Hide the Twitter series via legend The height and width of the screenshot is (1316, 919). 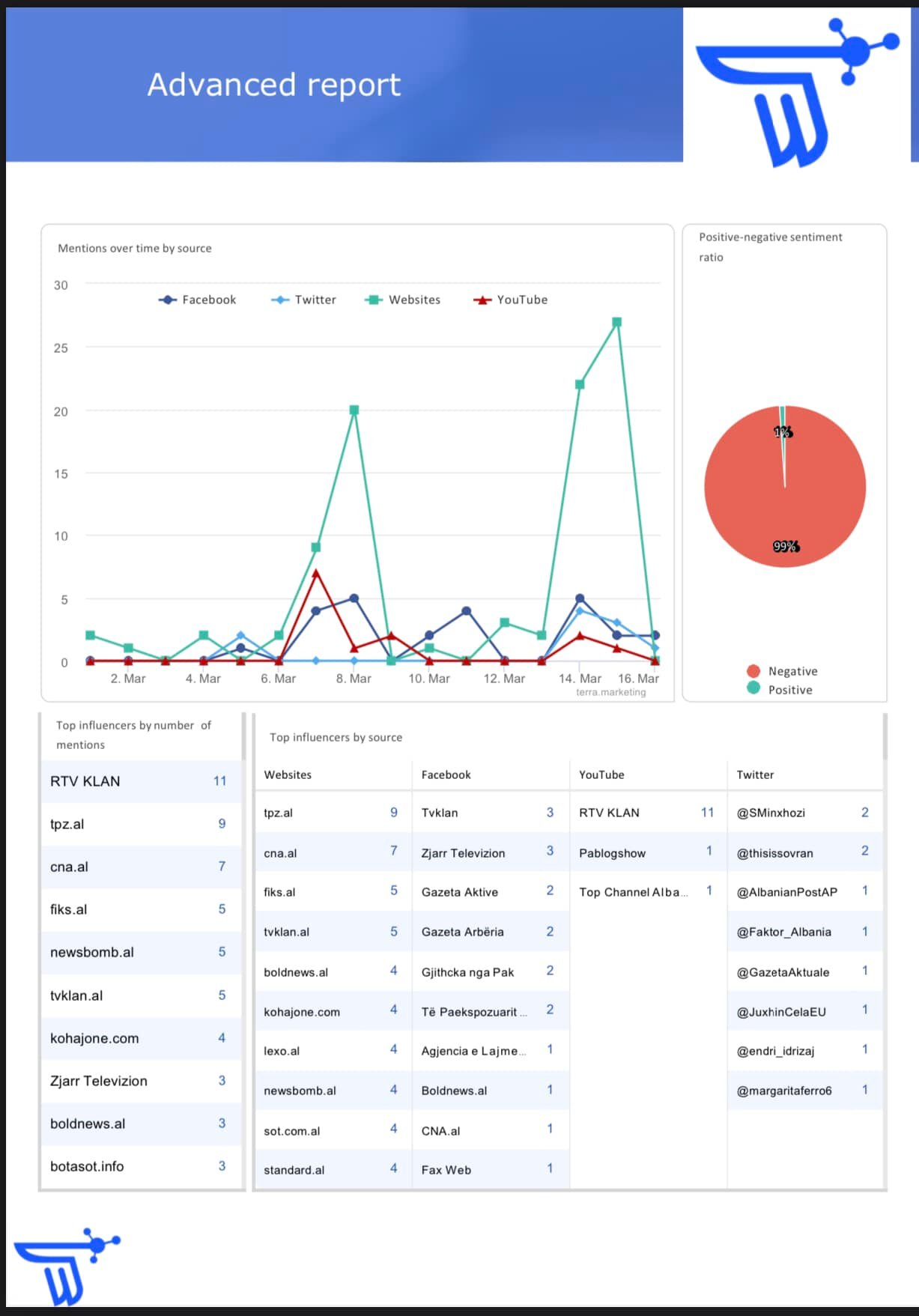coord(304,300)
